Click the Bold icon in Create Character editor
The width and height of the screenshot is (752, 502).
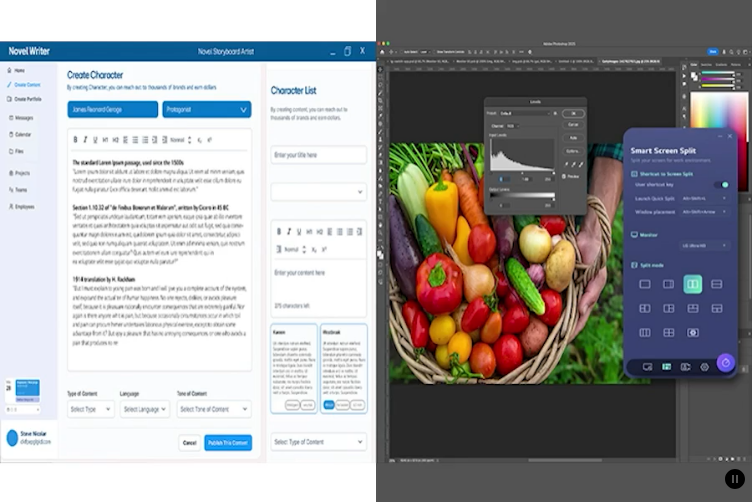(76, 139)
